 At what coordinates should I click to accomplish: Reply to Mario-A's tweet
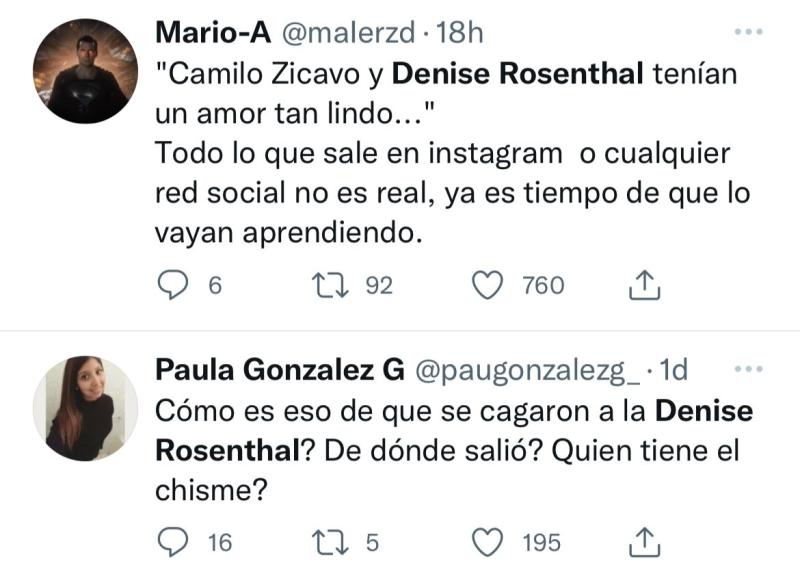click(x=174, y=286)
